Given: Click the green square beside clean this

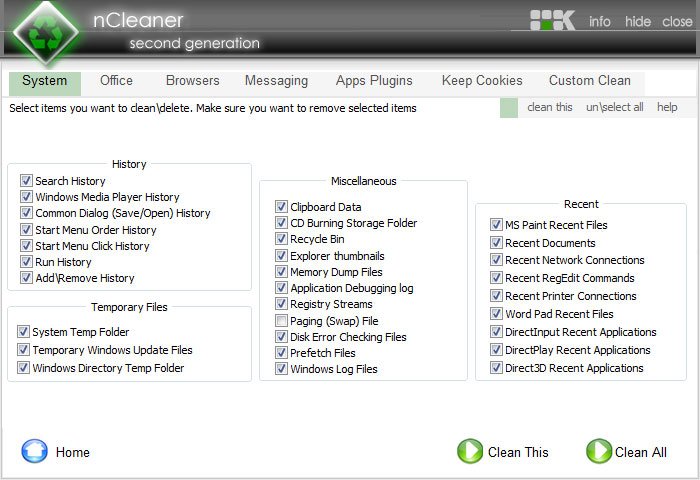Looking at the screenshot, I should pyautogui.click(x=508, y=108).
